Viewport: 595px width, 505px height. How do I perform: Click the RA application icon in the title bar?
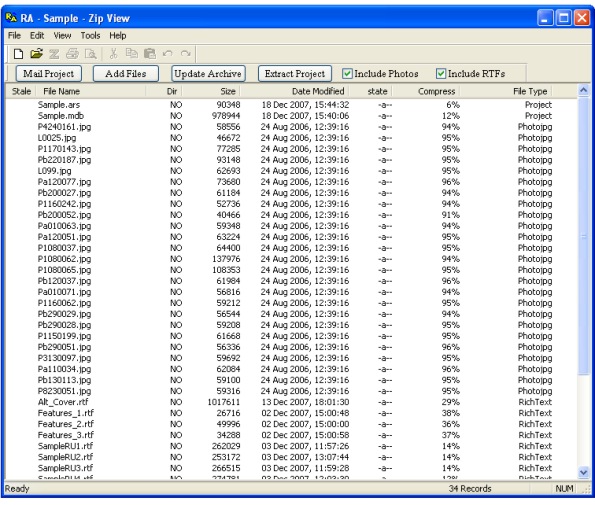click(11, 17)
